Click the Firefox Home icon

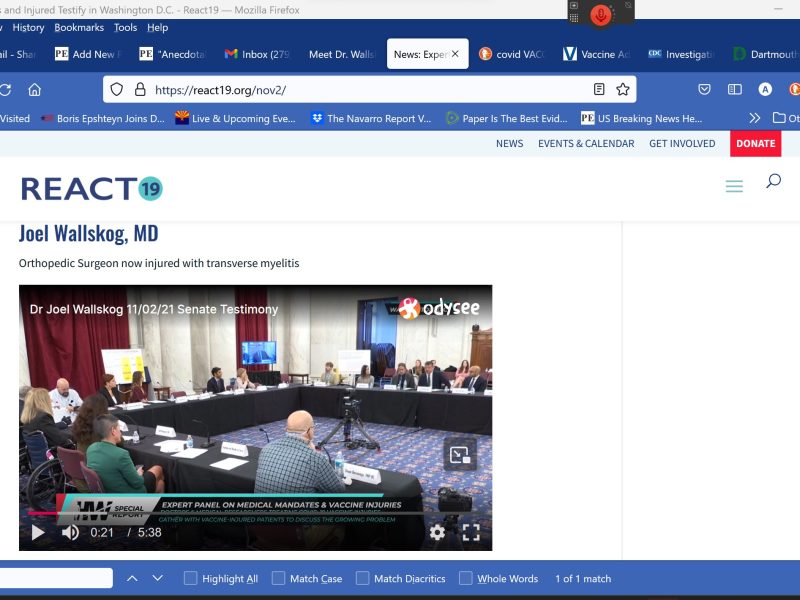pos(34,90)
